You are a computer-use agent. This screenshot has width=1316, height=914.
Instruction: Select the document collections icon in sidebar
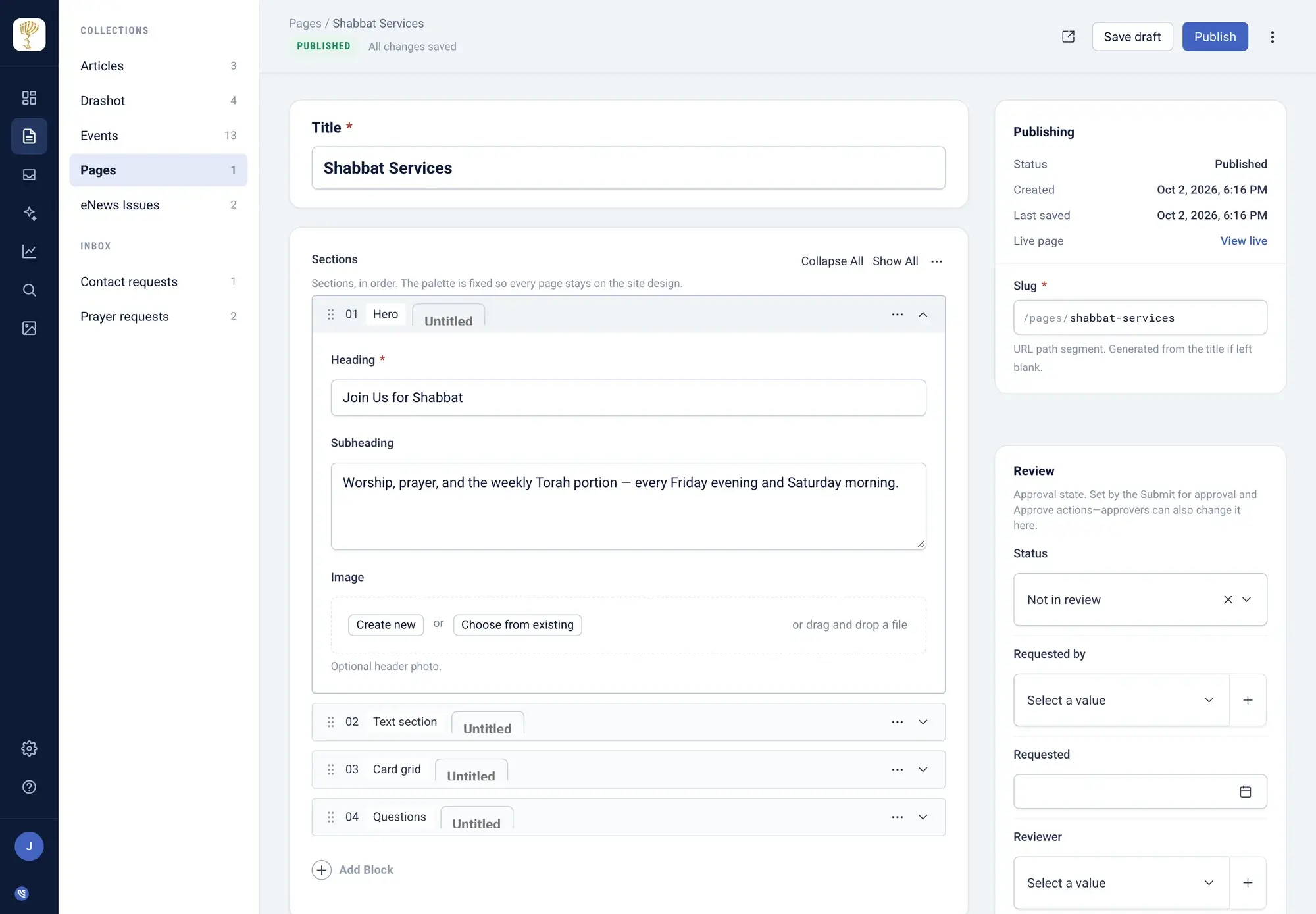29,136
